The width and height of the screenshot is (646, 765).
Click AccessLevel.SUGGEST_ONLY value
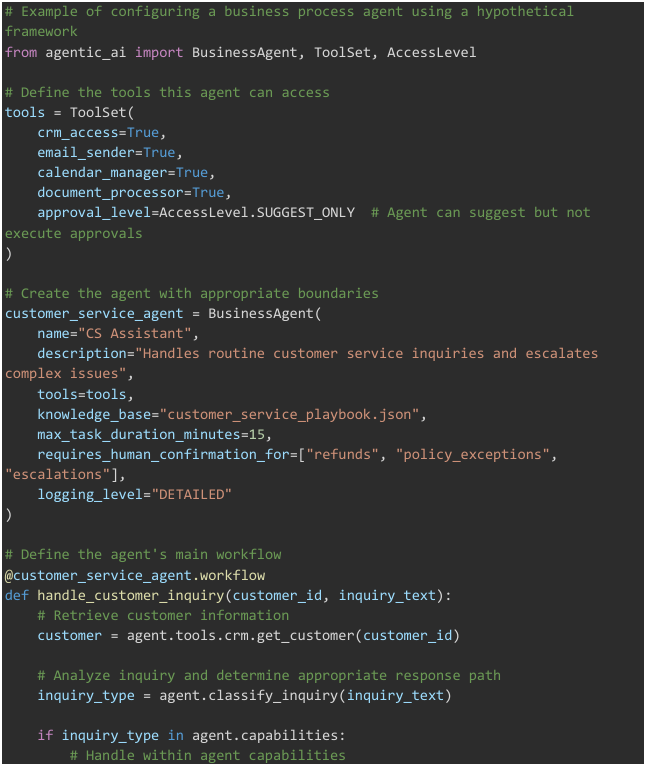[257, 213]
